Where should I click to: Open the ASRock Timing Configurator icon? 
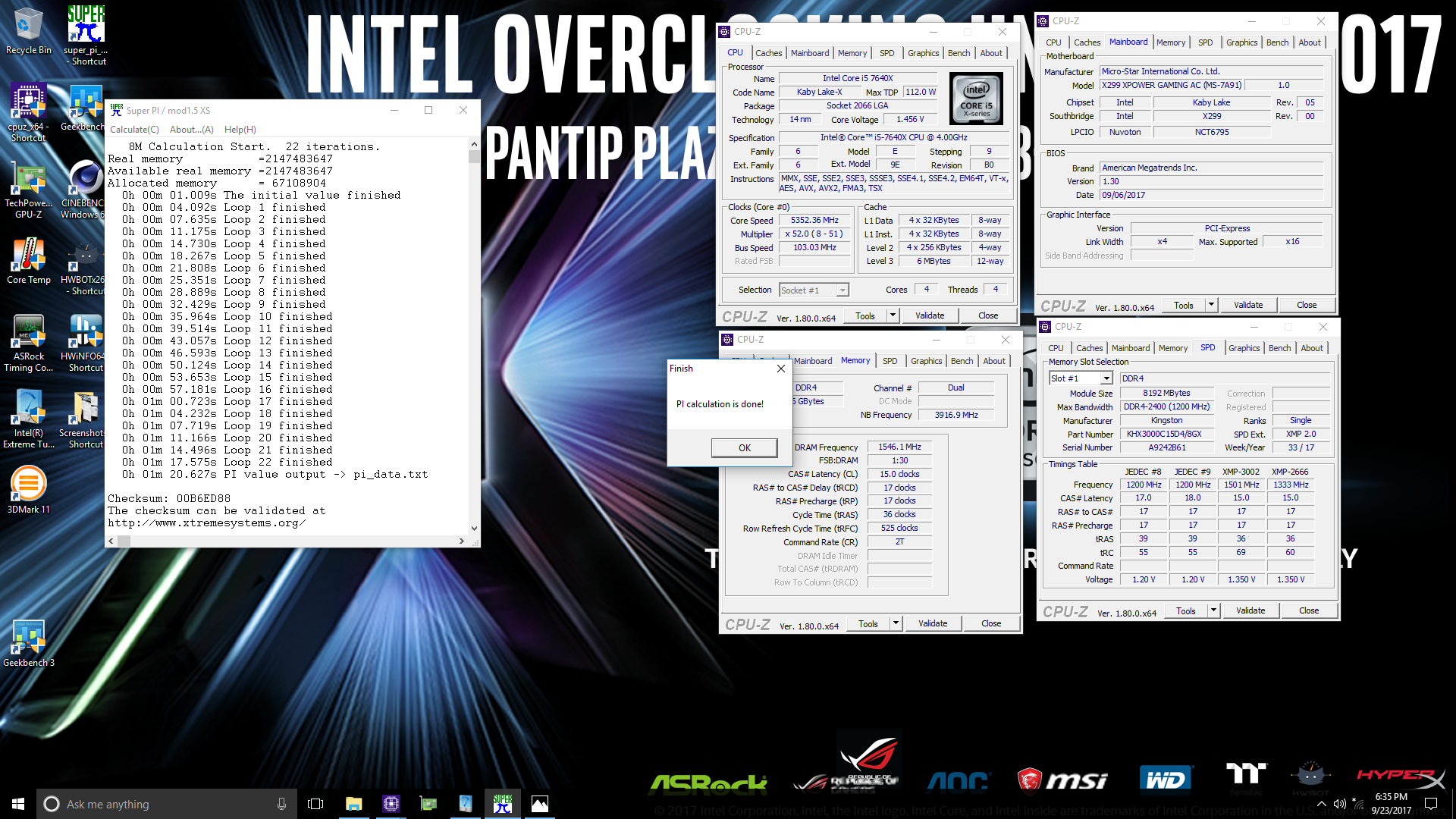click(x=28, y=343)
